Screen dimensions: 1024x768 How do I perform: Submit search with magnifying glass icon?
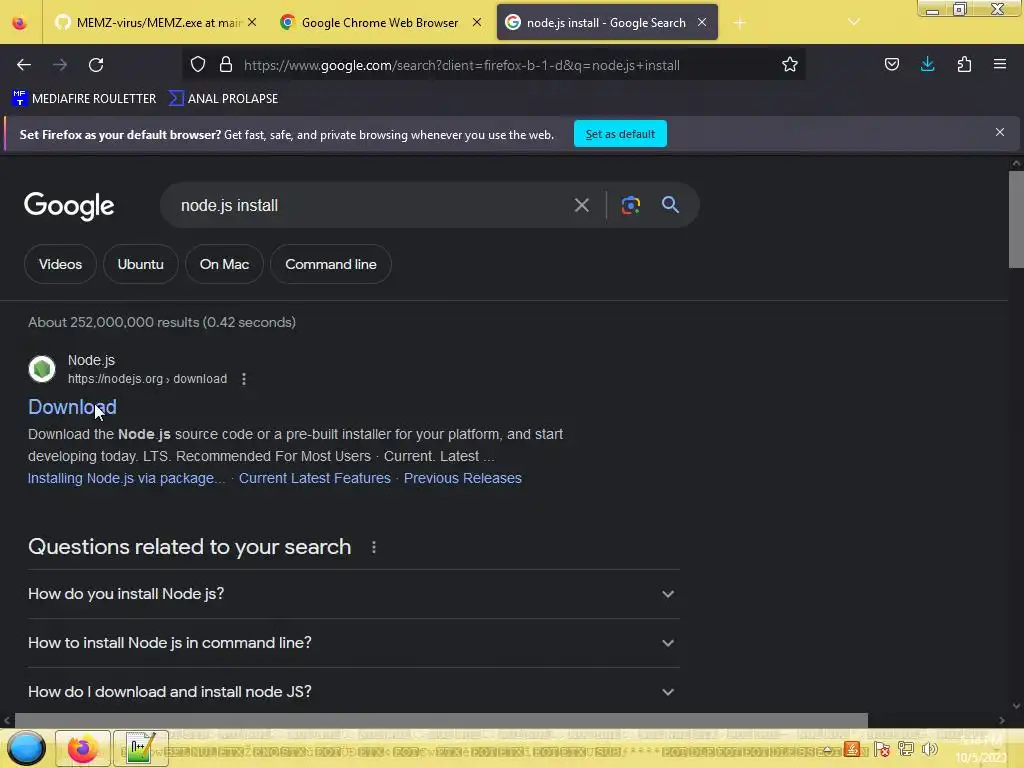pos(670,205)
